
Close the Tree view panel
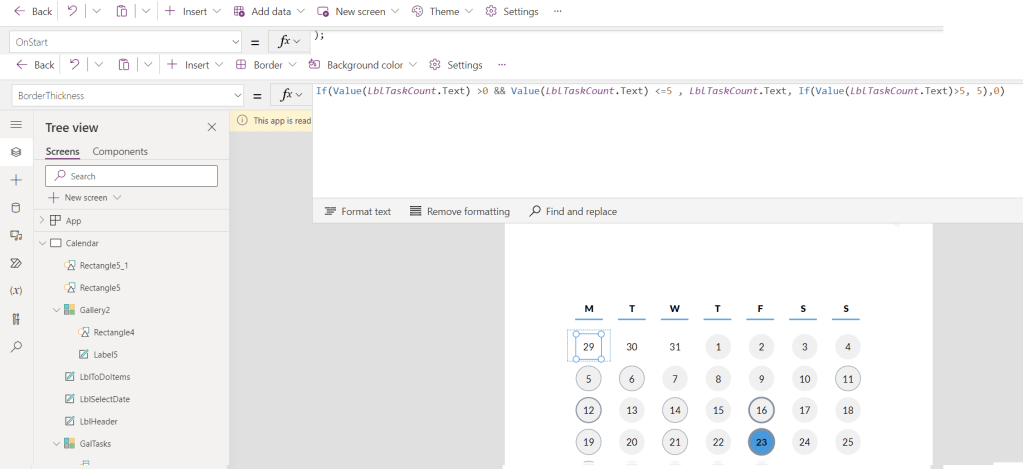[211, 127]
